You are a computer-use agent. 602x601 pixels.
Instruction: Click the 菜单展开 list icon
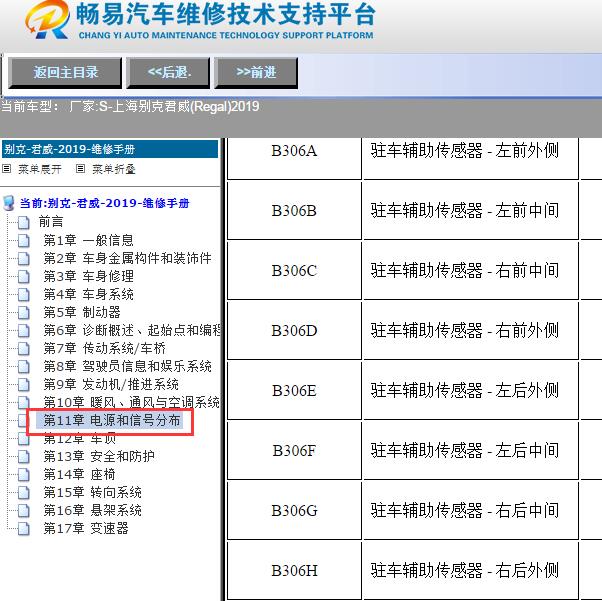[7, 169]
